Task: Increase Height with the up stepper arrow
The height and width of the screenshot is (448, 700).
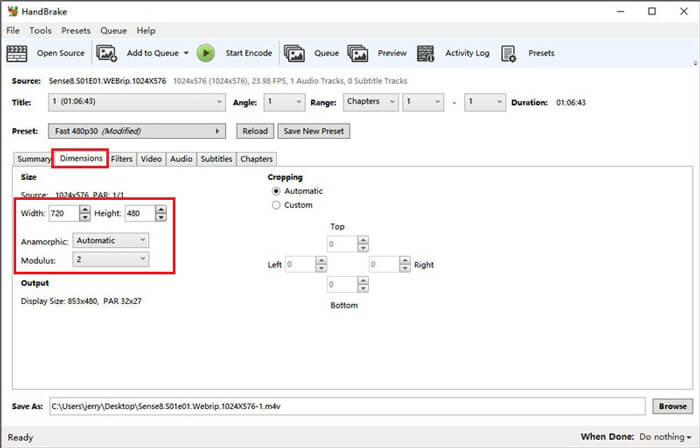Action: [161, 209]
